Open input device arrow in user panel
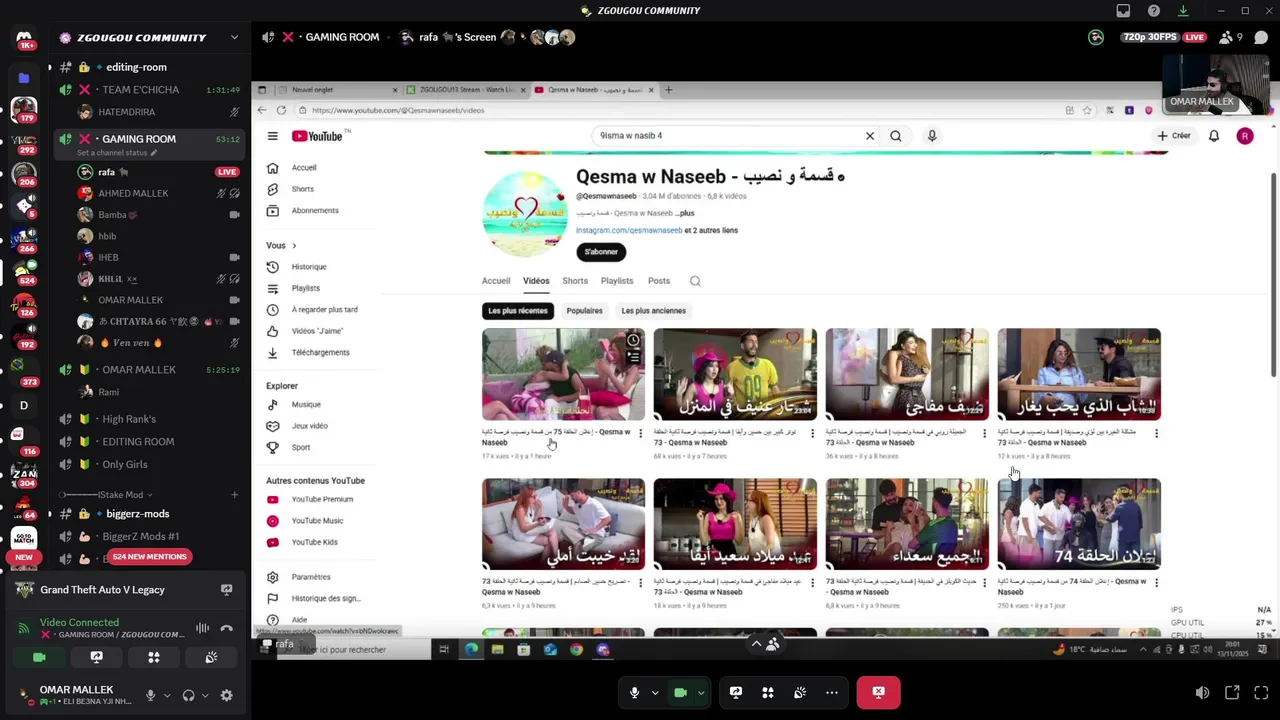This screenshot has width=1280, height=720. pos(167,695)
